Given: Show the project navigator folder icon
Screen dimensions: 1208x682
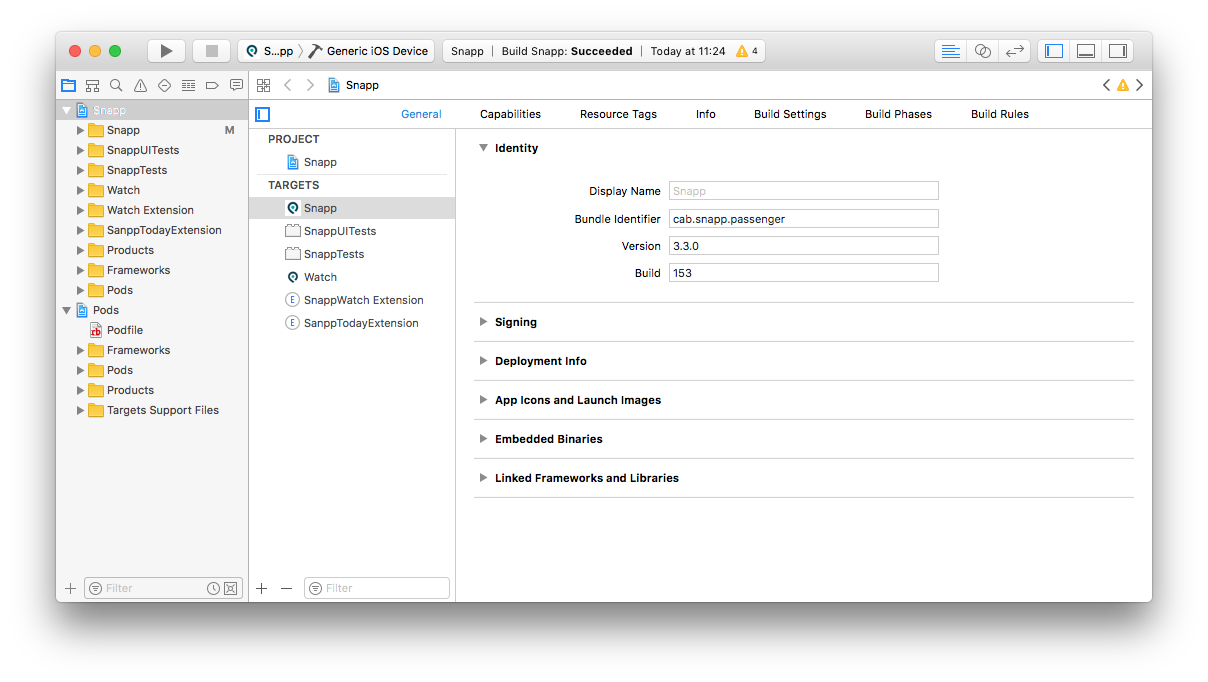Looking at the screenshot, I should click(x=68, y=86).
